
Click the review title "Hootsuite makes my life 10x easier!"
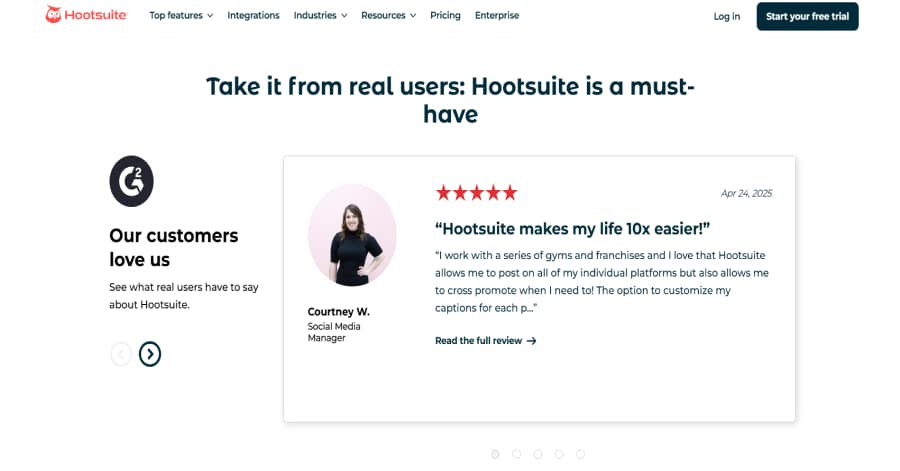pos(572,229)
